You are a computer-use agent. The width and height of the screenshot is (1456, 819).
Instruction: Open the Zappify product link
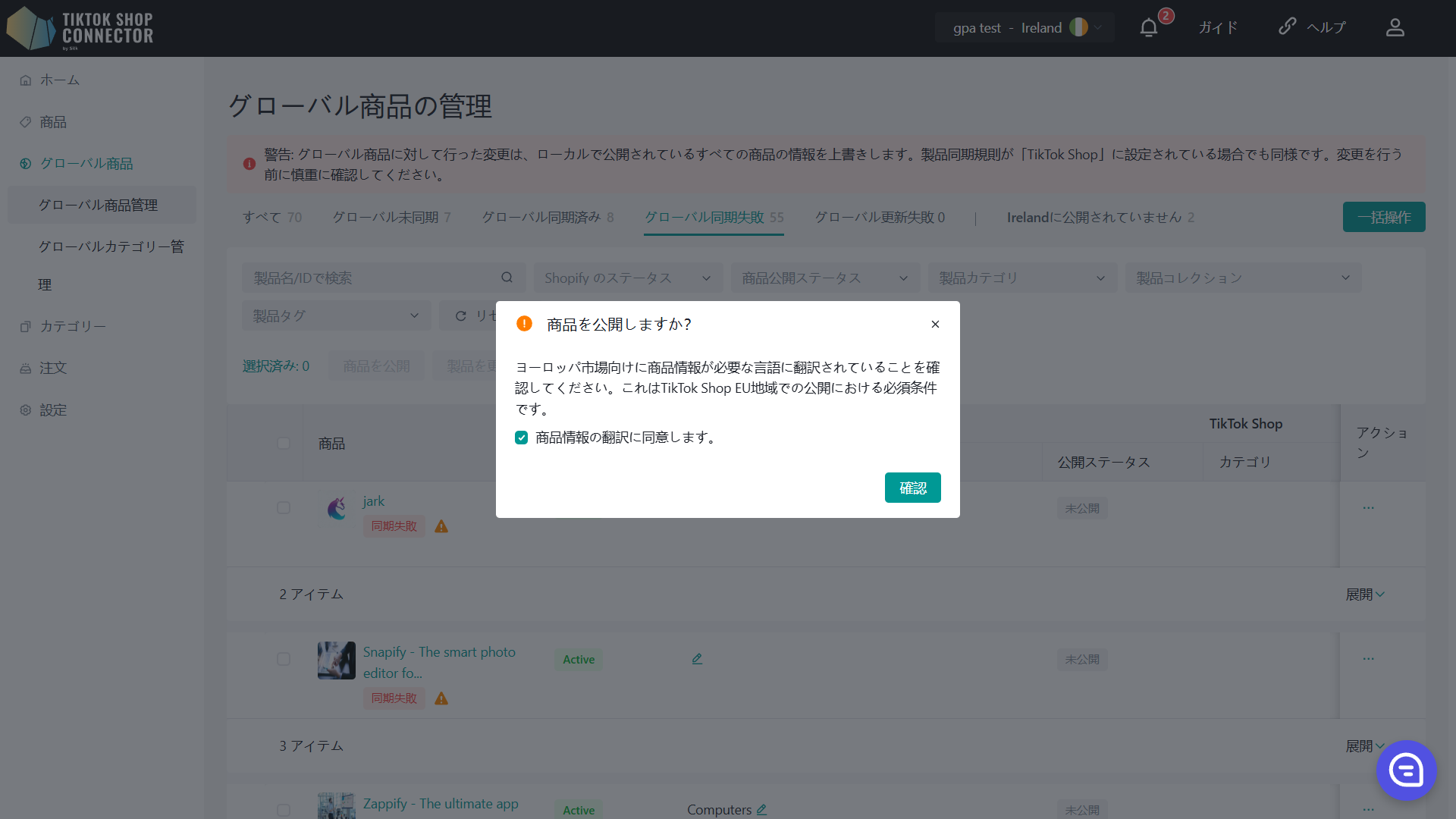coord(441,804)
